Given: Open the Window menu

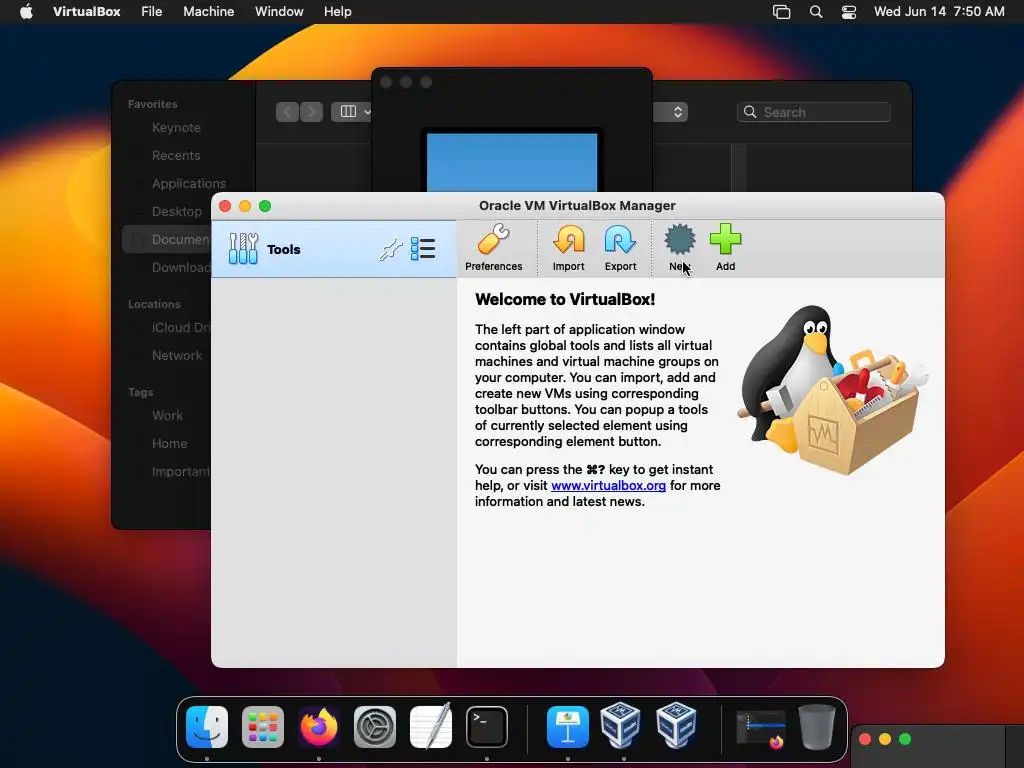Looking at the screenshot, I should click(279, 12).
